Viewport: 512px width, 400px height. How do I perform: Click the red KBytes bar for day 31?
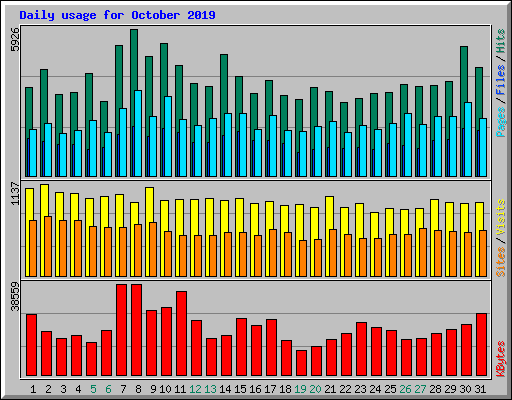pyautogui.click(x=482, y=345)
